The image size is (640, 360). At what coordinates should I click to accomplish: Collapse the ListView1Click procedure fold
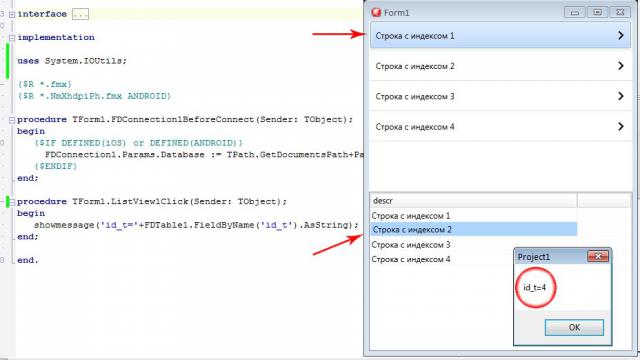12,202
